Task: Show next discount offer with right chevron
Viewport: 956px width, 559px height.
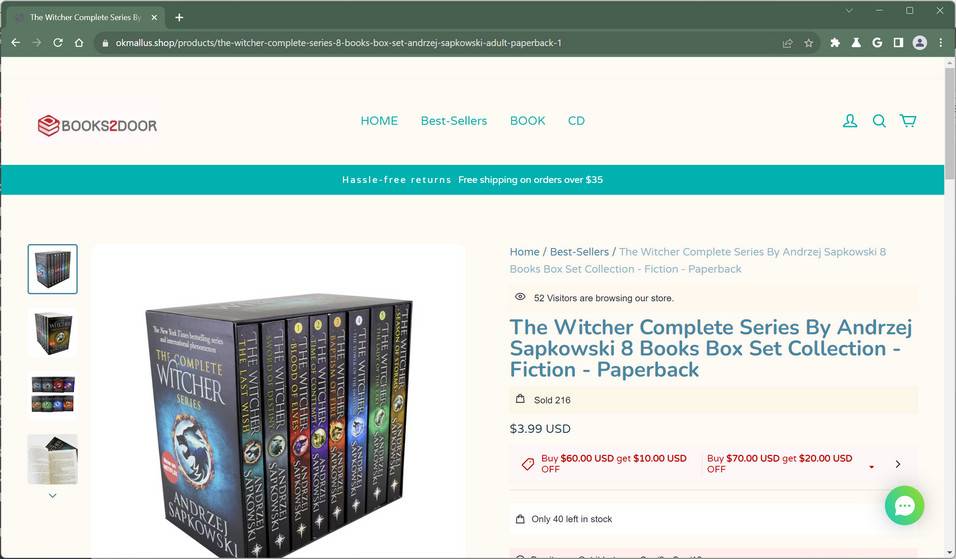Action: pyautogui.click(x=897, y=464)
